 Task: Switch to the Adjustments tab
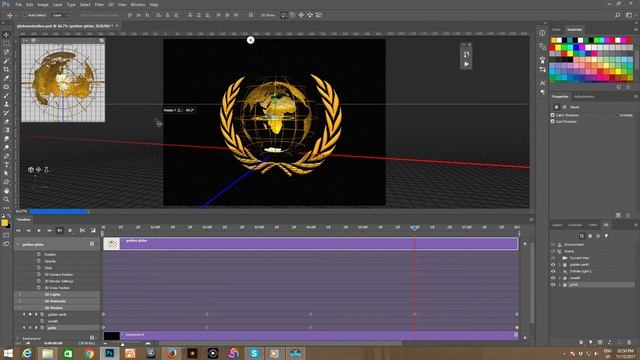tap(584, 97)
